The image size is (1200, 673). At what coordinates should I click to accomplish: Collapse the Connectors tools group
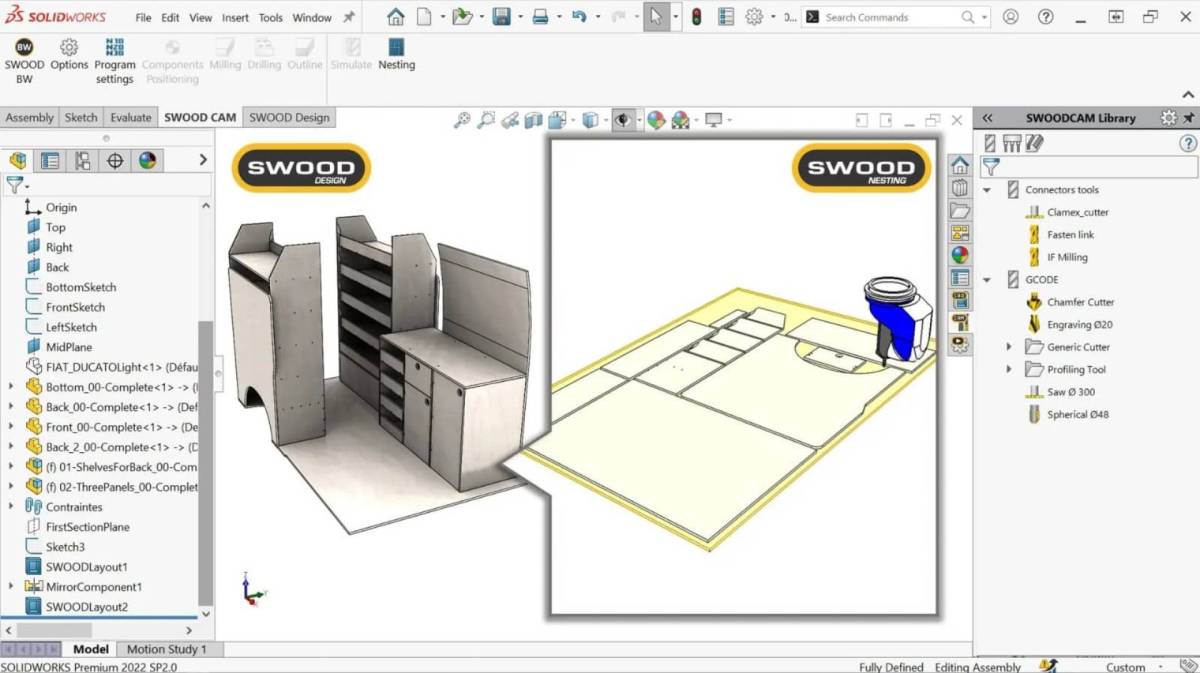[x=987, y=190]
